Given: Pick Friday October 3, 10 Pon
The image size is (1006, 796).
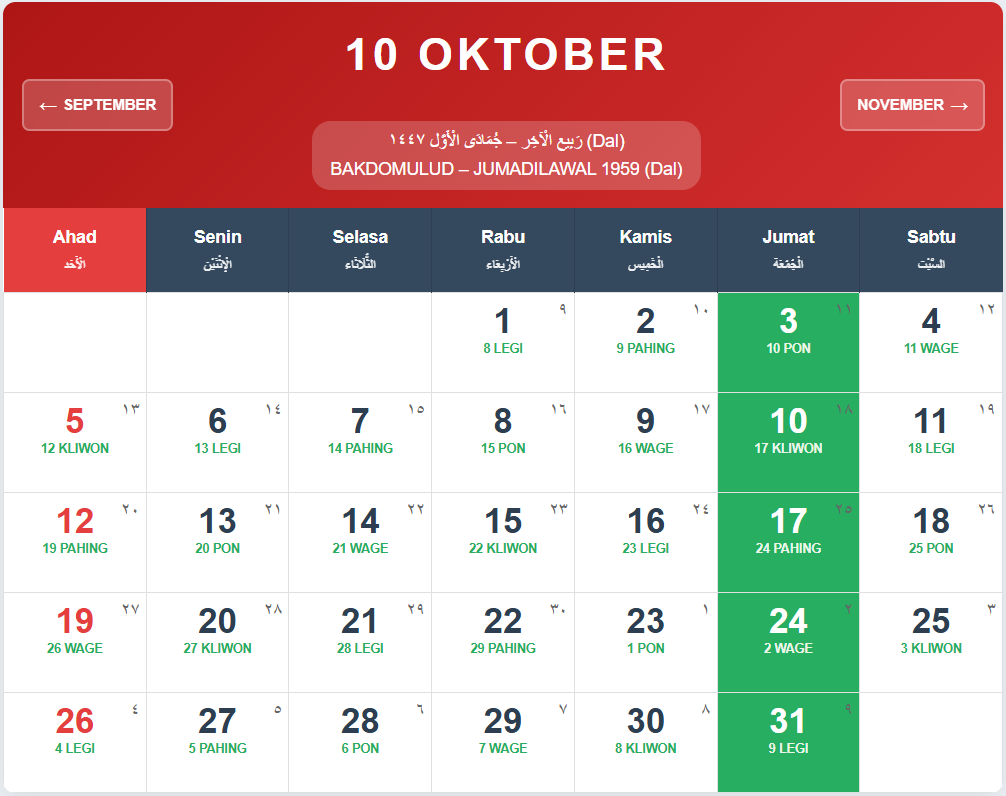Looking at the screenshot, I should [x=788, y=332].
